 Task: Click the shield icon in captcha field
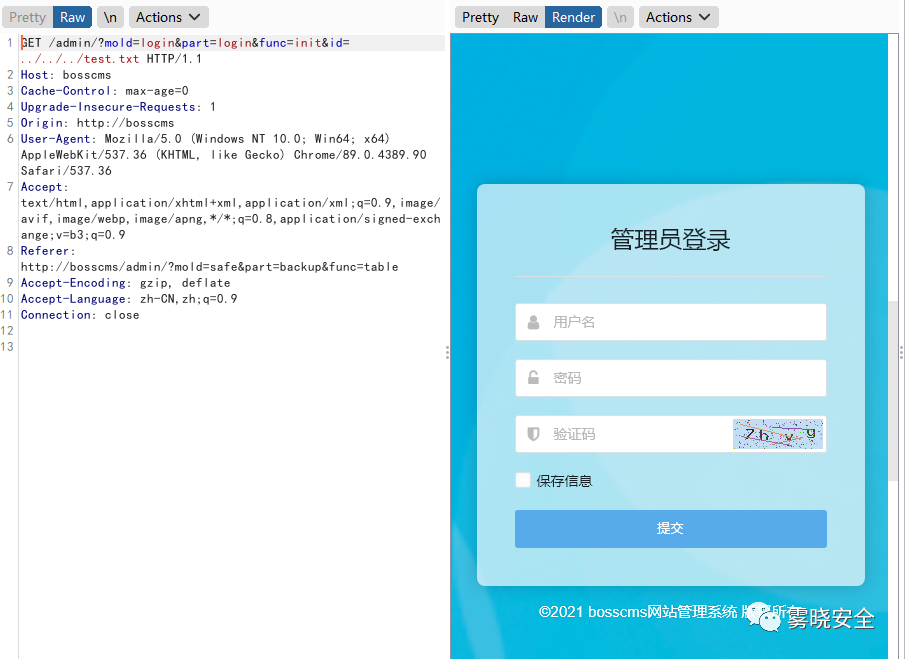pyautogui.click(x=533, y=434)
